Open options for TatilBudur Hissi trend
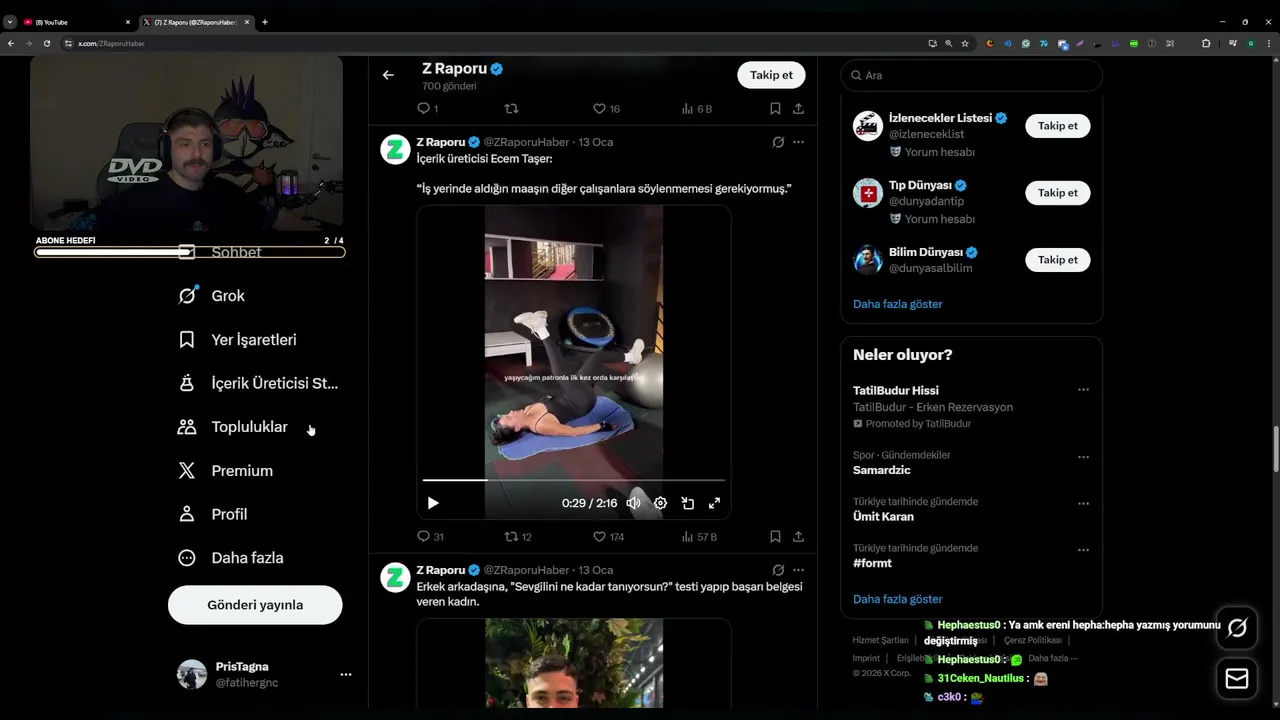1280x720 pixels. coord(1083,390)
